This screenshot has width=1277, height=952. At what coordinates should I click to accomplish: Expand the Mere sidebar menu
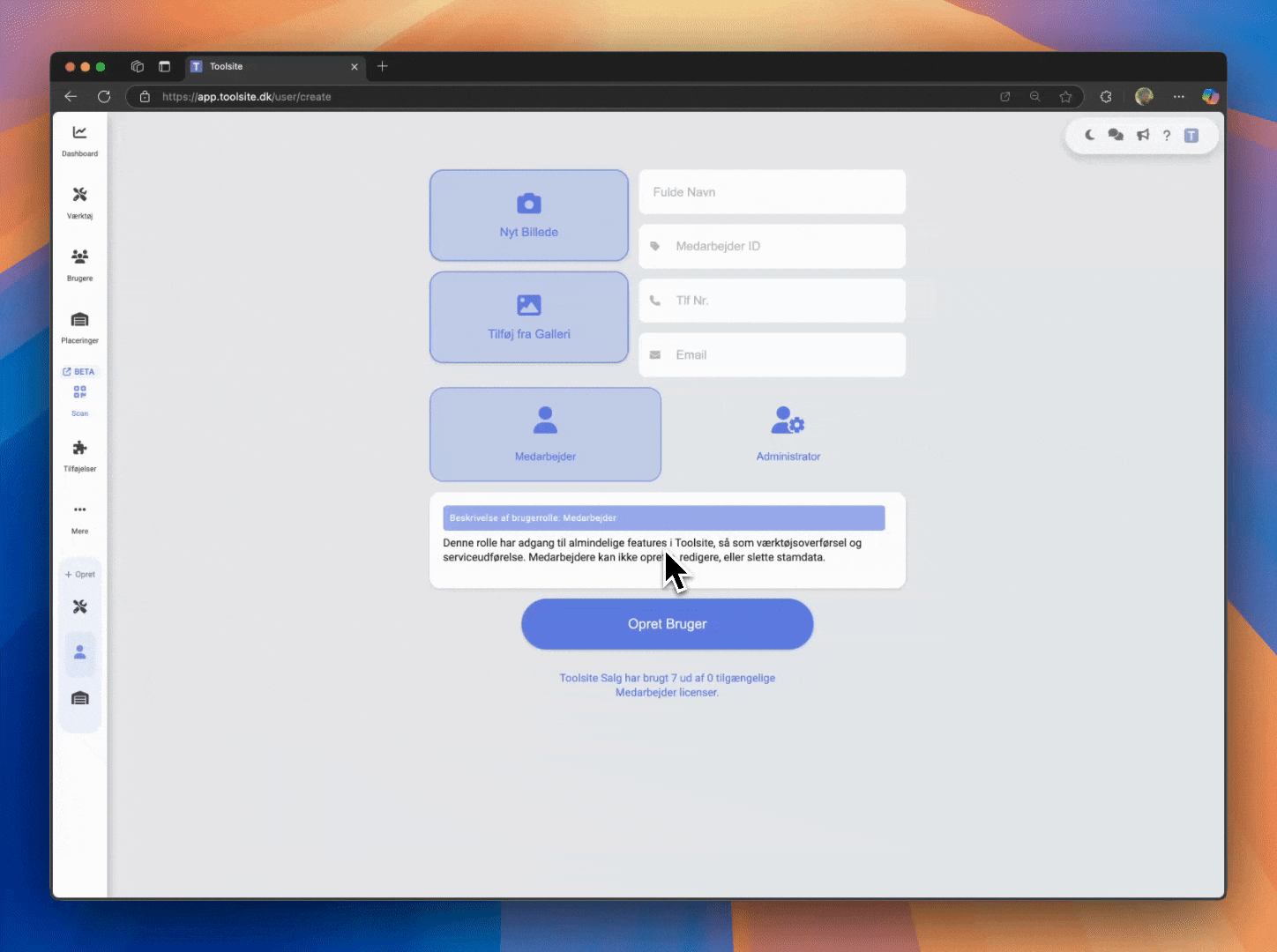tap(79, 517)
